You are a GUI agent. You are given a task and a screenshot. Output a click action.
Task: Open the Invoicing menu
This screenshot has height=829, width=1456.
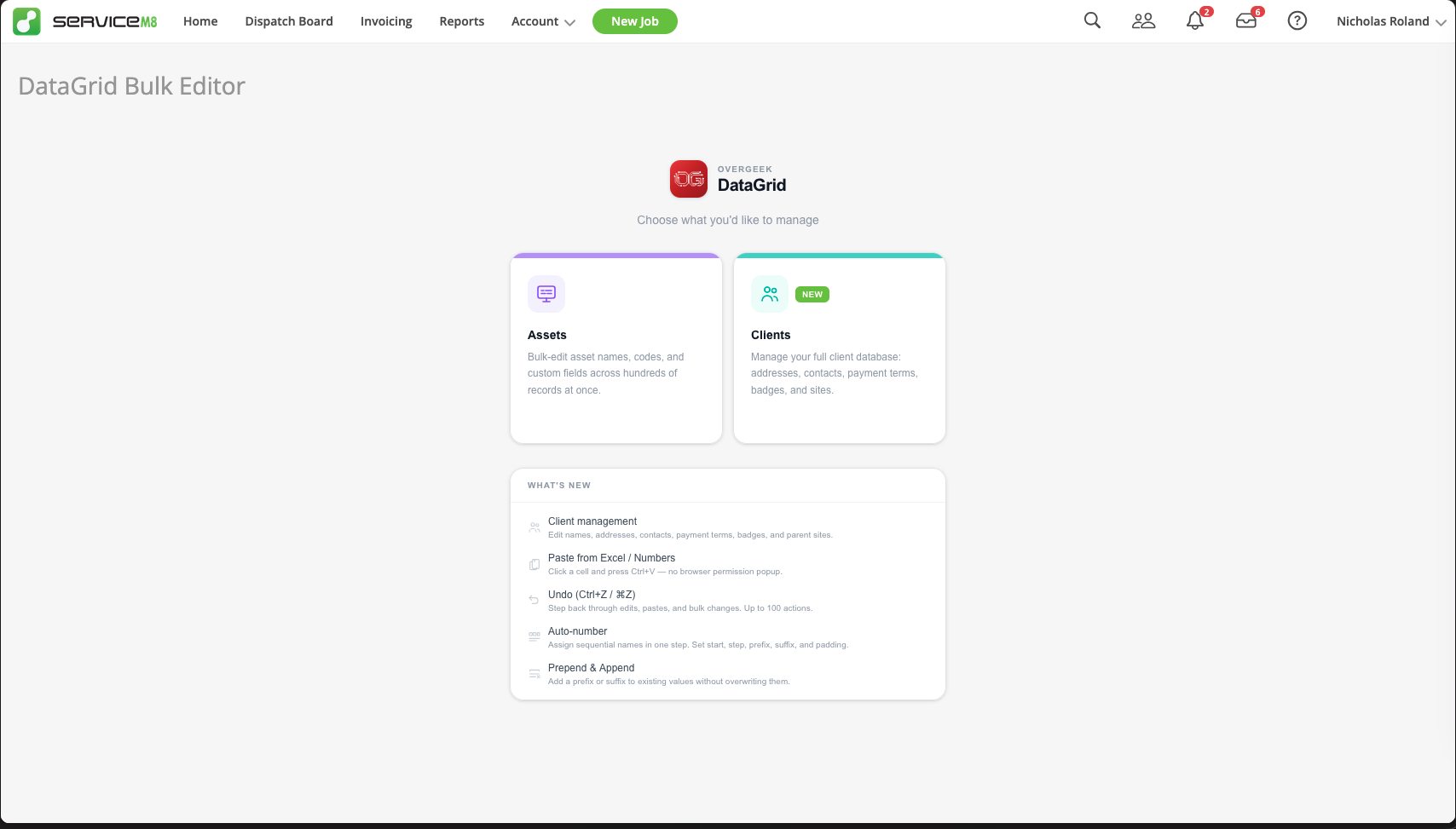click(x=386, y=21)
